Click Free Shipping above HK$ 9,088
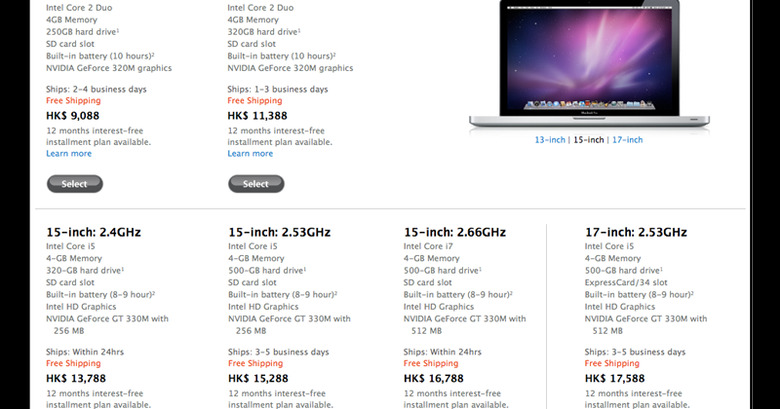780x409 pixels. coord(73,101)
